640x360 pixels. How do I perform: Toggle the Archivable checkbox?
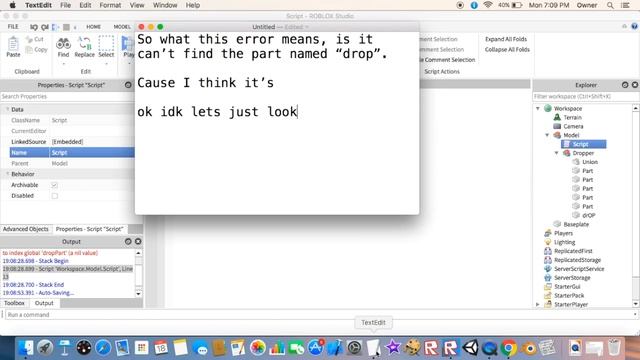tap(54, 185)
